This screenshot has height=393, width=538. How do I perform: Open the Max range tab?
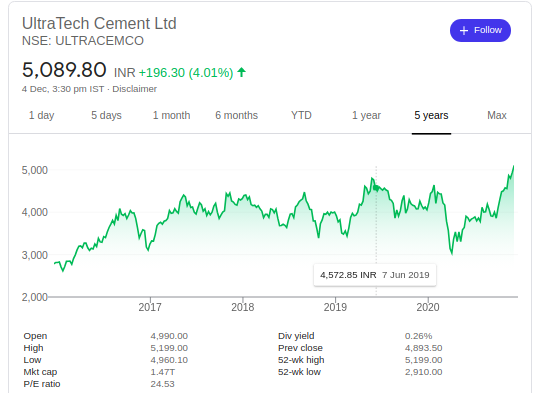(x=497, y=115)
